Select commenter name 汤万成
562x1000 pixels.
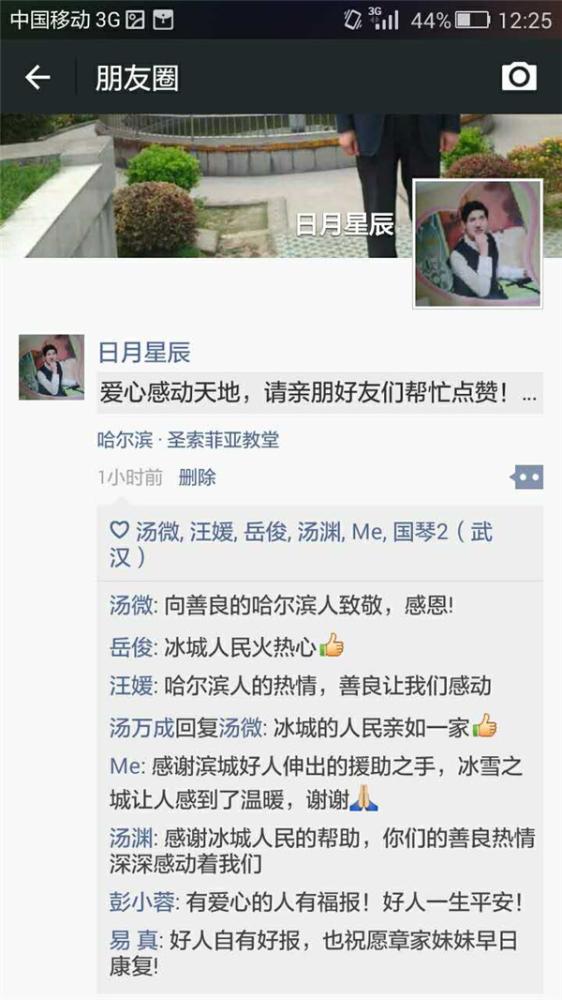click(x=142, y=728)
